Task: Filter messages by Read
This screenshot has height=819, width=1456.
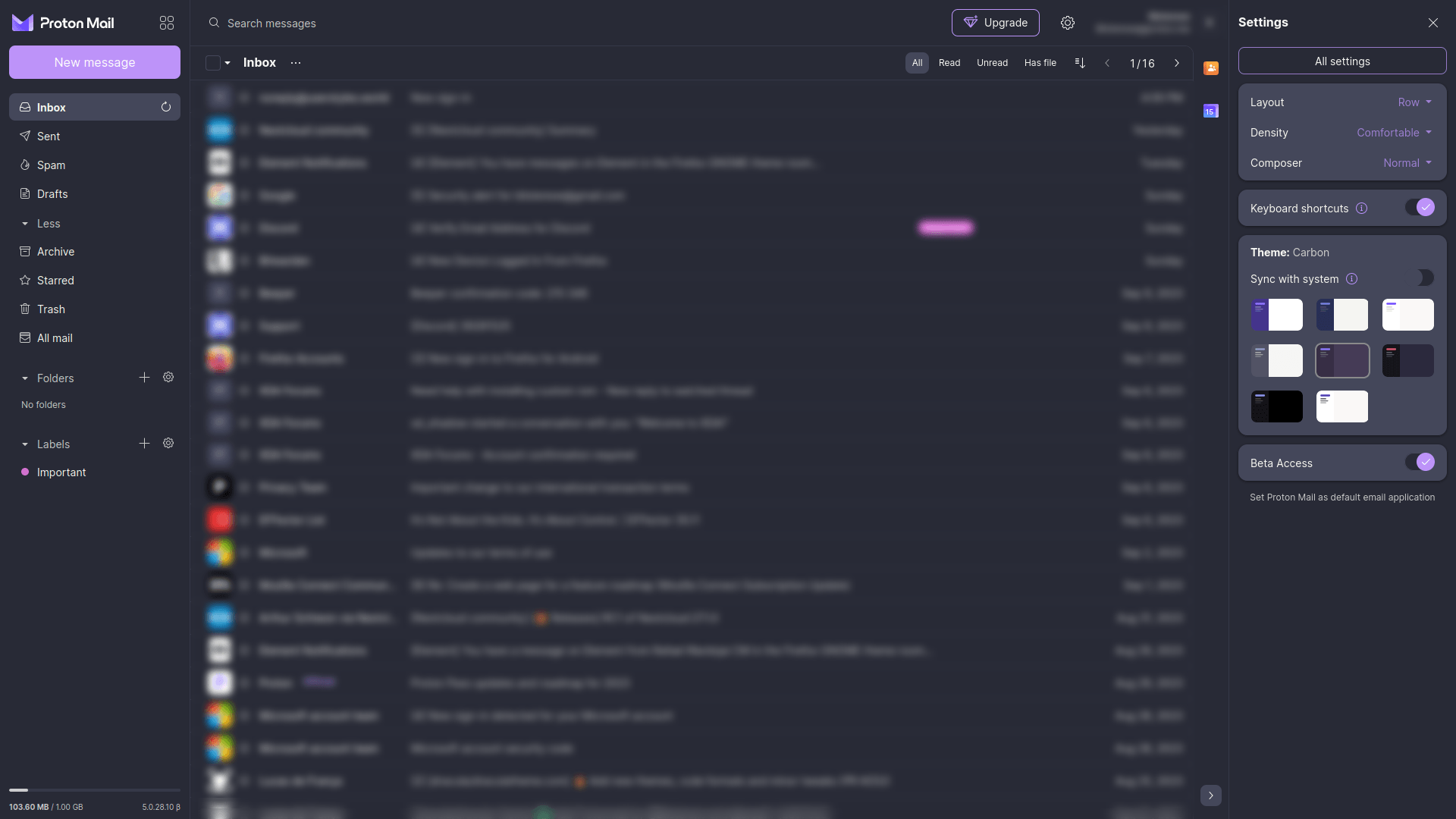Action: pos(949,63)
